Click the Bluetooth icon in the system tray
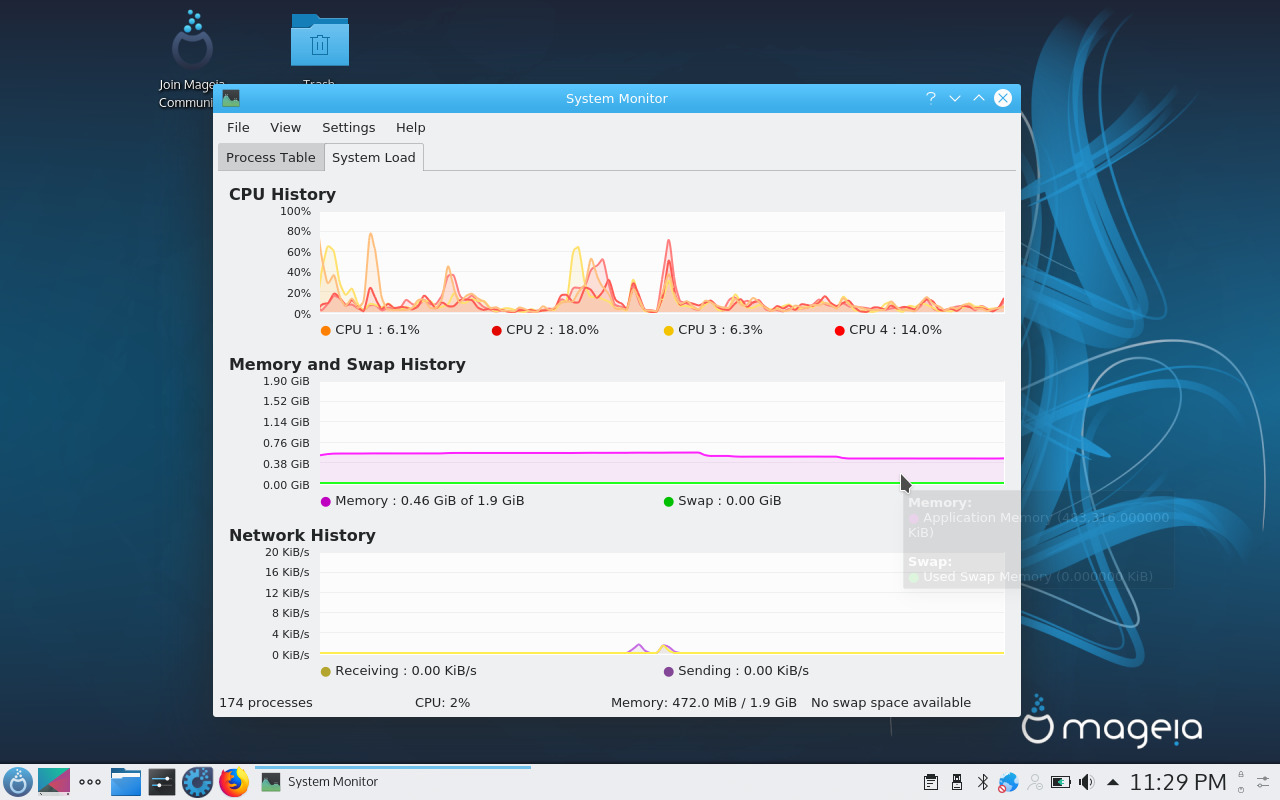 983,781
